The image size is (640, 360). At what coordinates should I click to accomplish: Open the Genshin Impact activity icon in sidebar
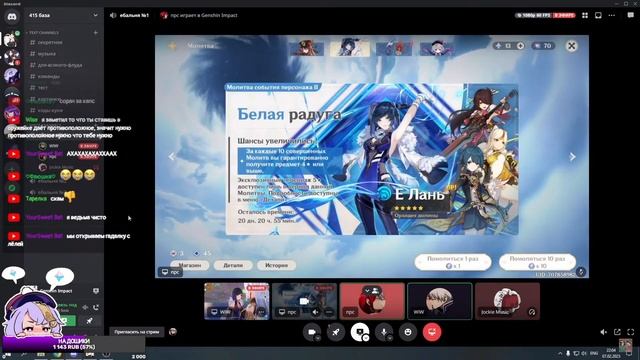pos(96,291)
